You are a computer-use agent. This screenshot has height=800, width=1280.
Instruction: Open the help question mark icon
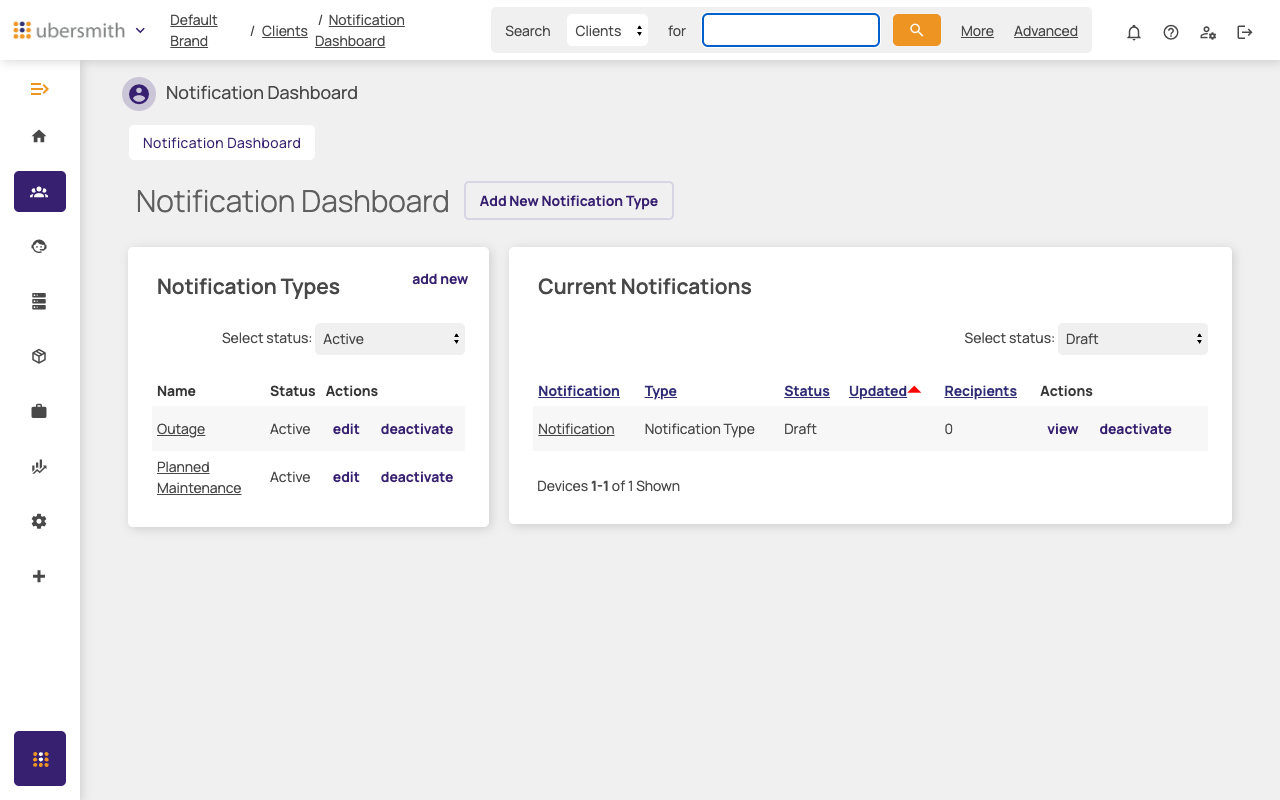pos(1171,32)
